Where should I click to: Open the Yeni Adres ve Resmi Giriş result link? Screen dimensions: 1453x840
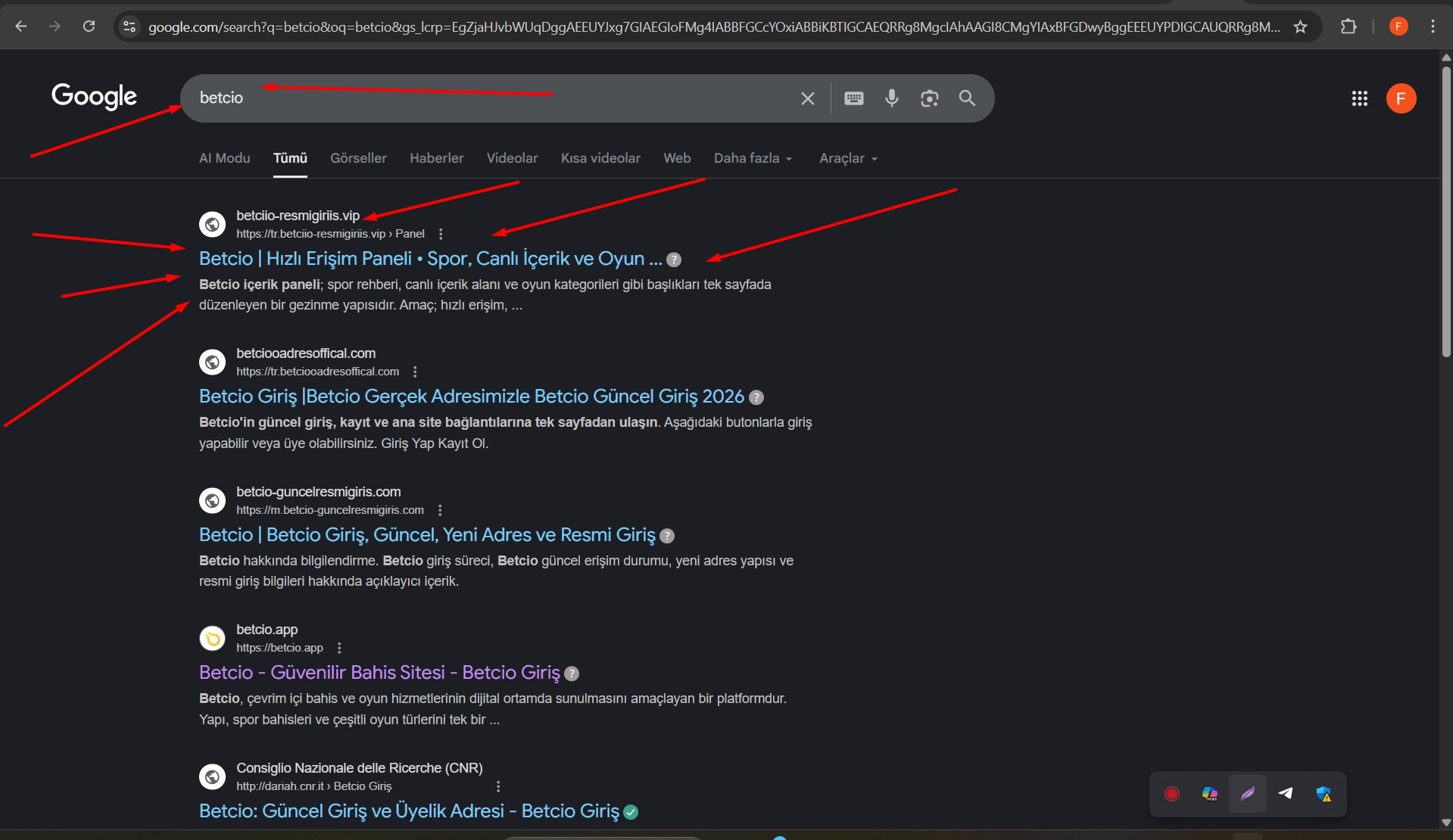coord(427,535)
